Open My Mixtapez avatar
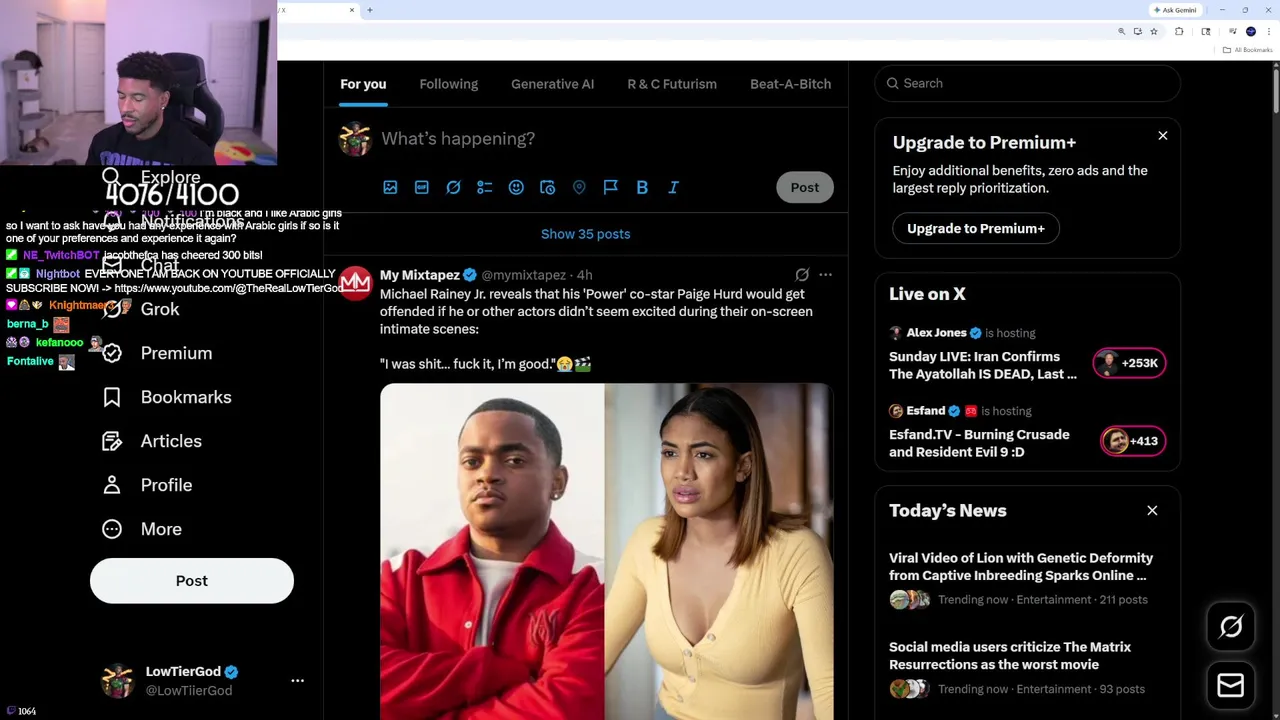The image size is (1280, 720). pos(355,283)
